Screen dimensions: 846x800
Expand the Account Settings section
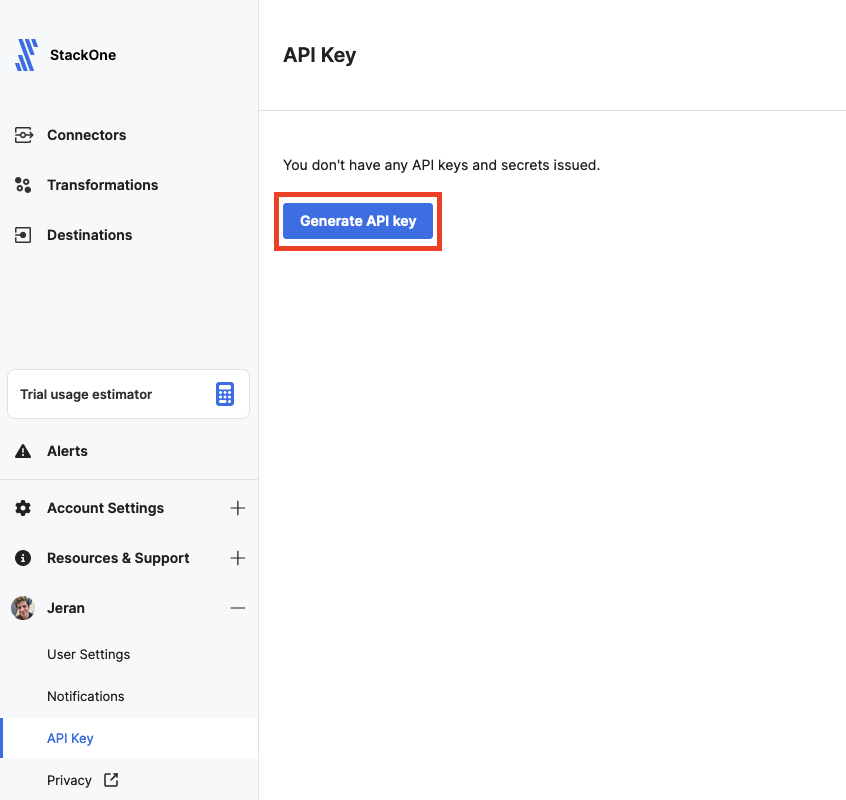238,508
